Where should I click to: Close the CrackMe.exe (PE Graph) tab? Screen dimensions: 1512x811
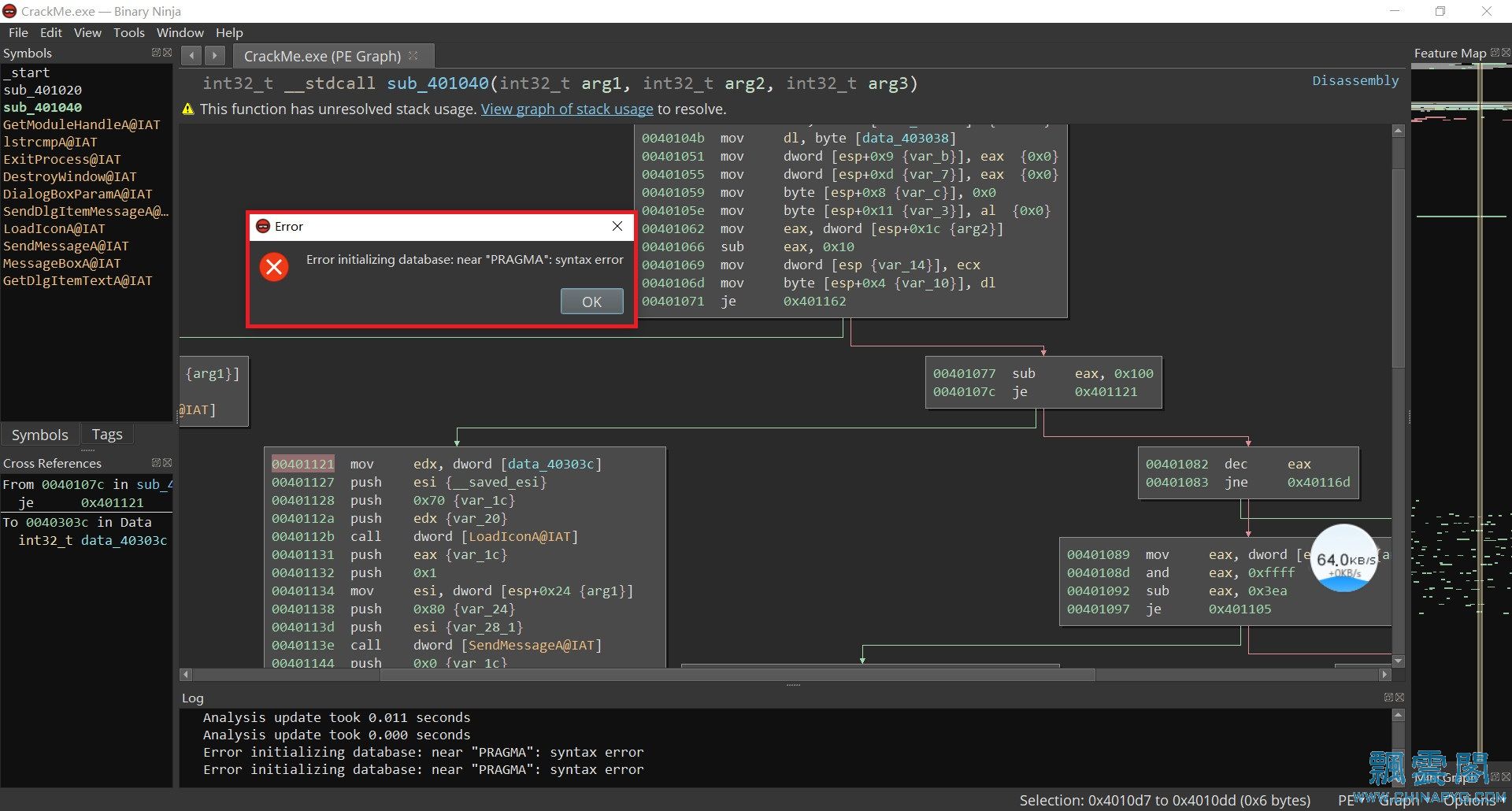[x=413, y=55]
